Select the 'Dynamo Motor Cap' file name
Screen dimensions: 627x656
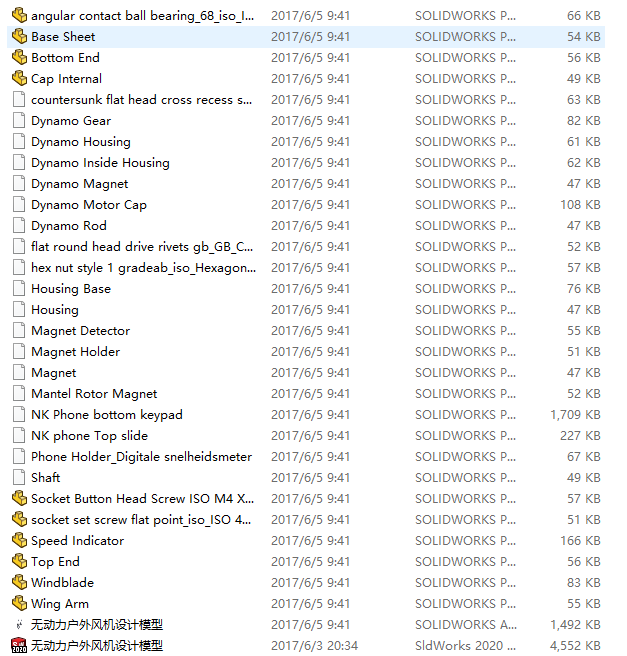tap(89, 205)
